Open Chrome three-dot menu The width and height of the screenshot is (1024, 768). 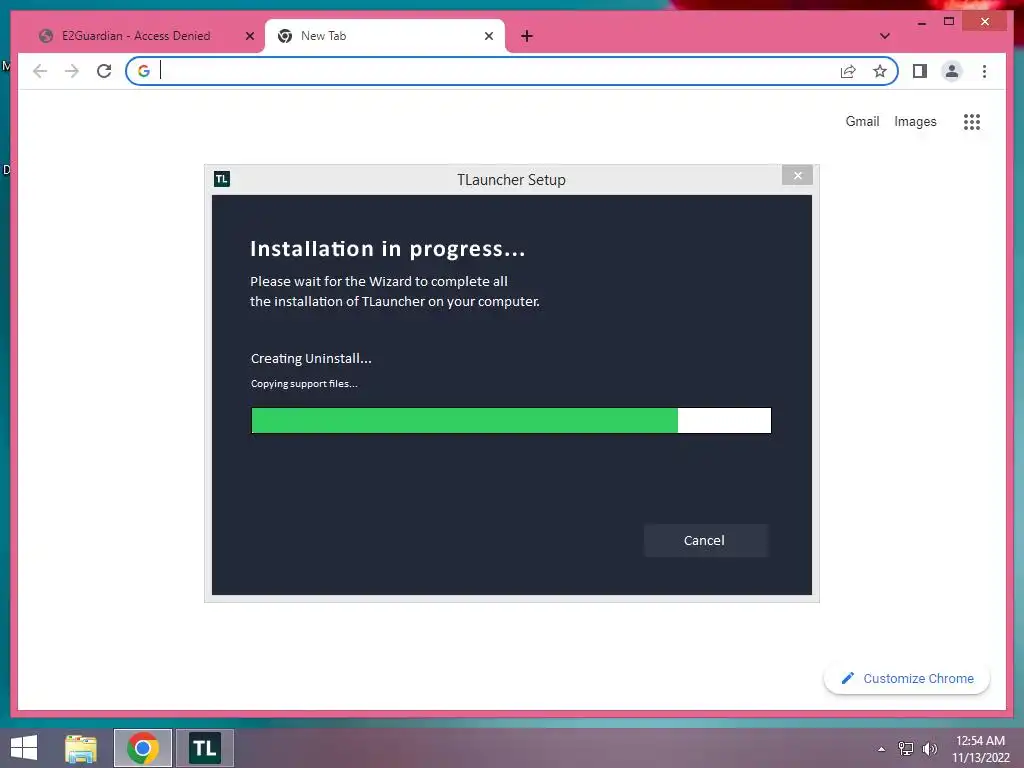(x=984, y=71)
